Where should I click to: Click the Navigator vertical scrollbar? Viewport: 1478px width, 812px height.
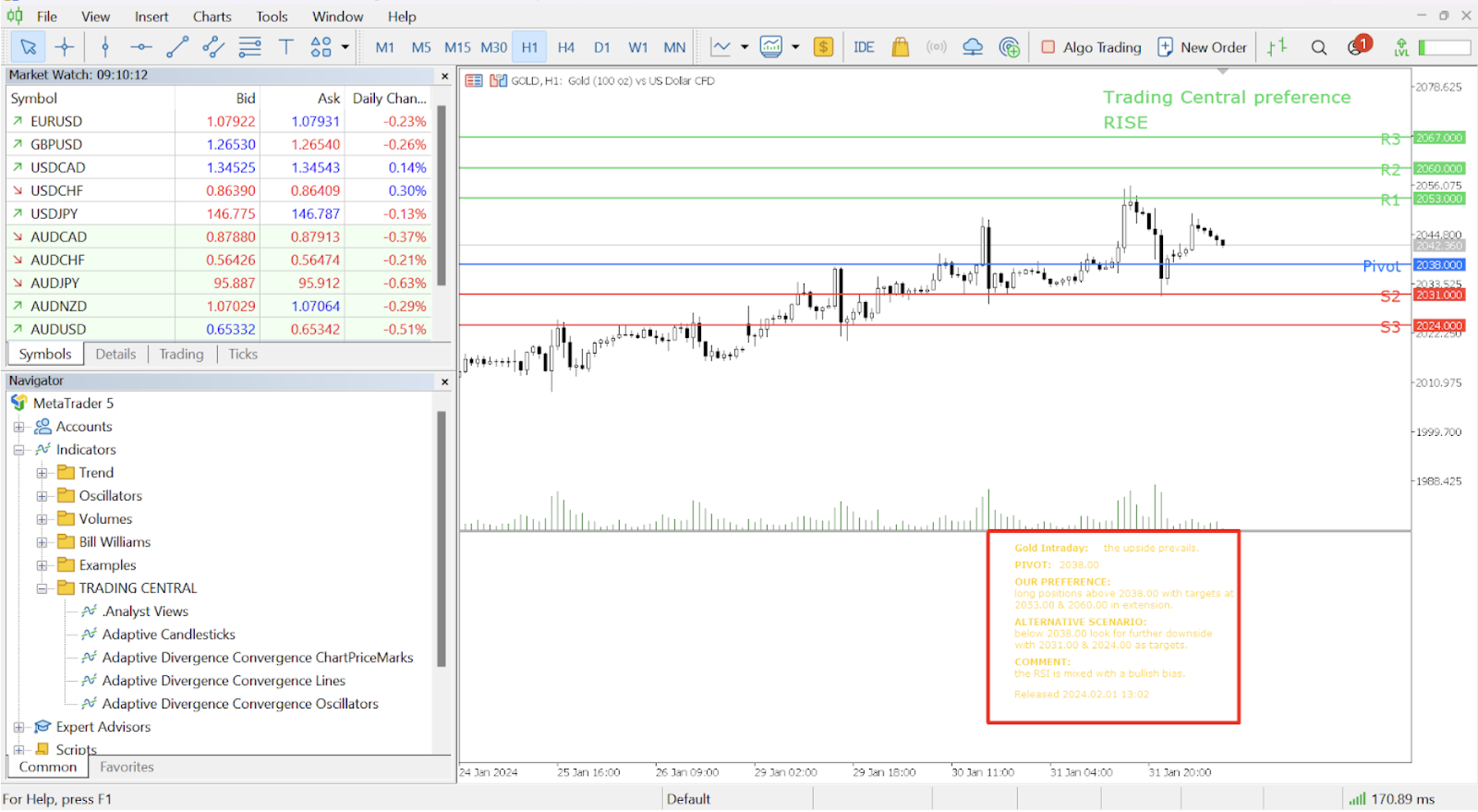tap(442, 539)
